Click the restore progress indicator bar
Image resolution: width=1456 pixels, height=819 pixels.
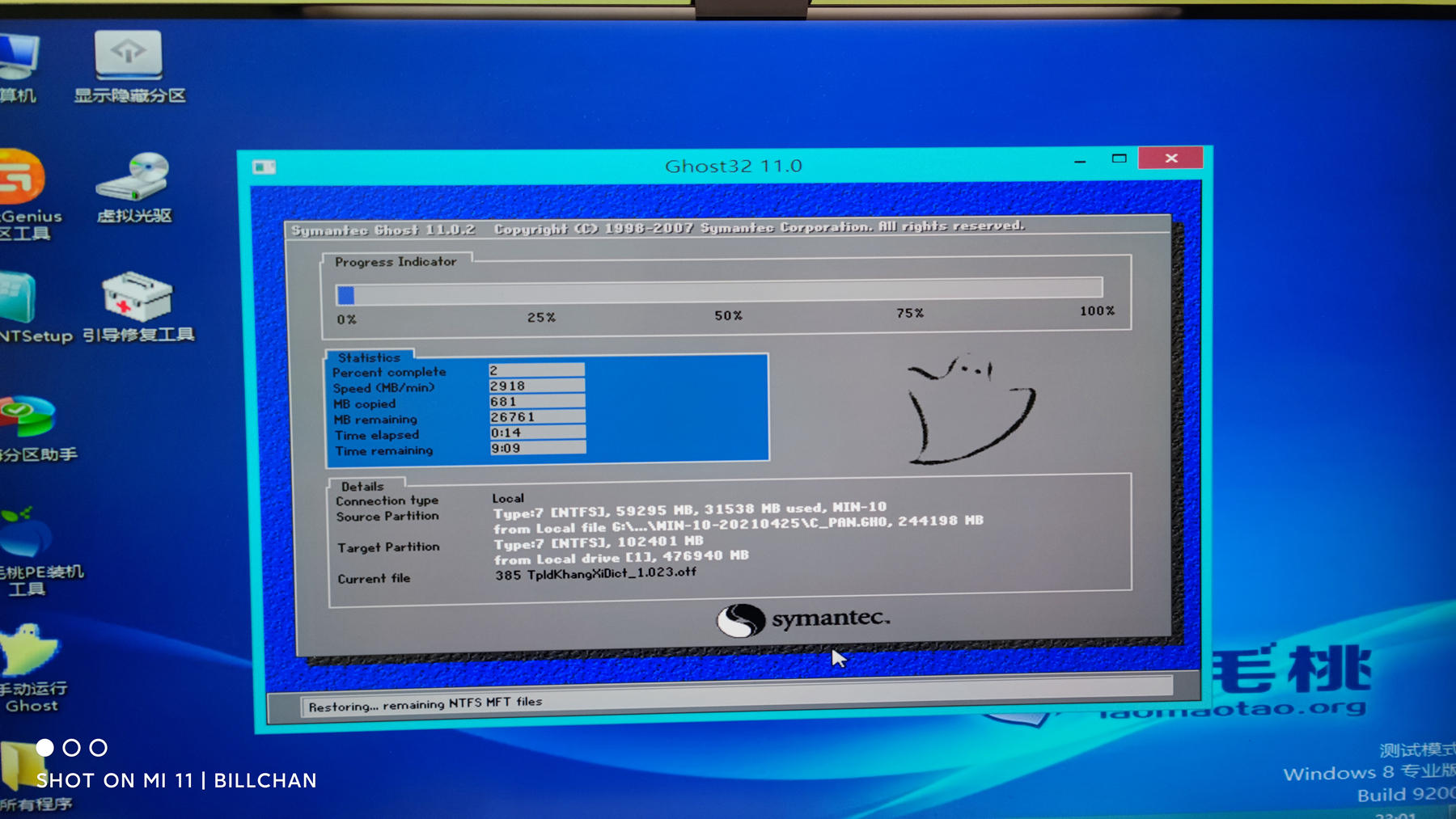tap(718, 289)
